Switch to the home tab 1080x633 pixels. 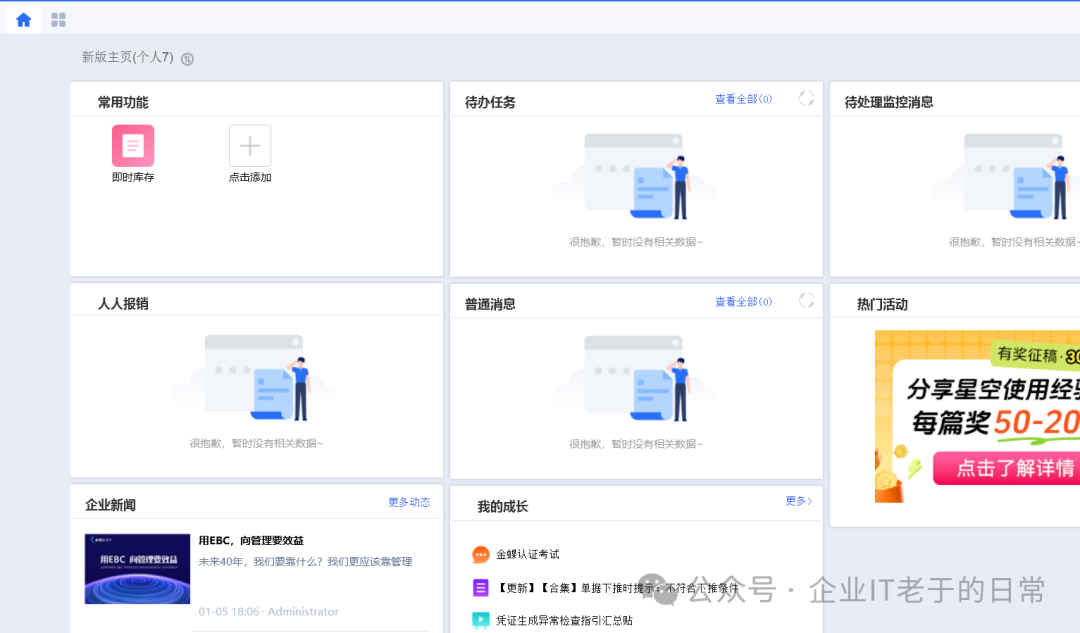coord(22,18)
